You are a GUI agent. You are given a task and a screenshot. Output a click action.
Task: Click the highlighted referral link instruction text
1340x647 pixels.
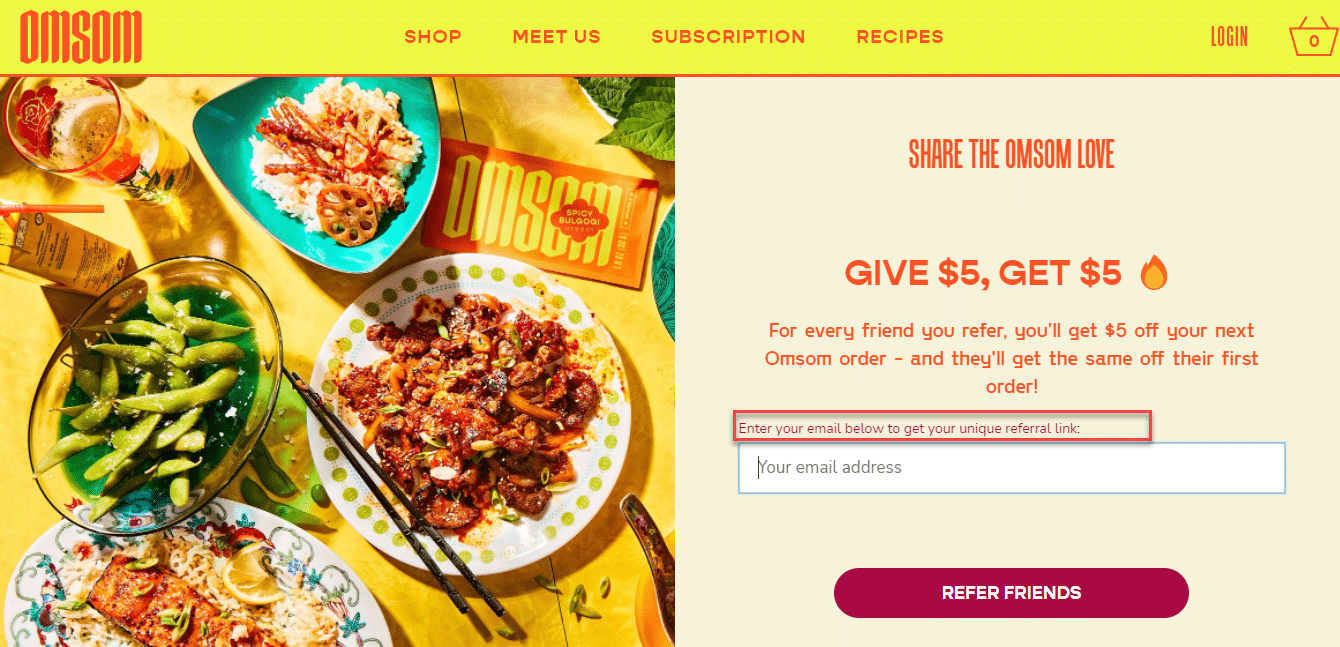(909, 428)
